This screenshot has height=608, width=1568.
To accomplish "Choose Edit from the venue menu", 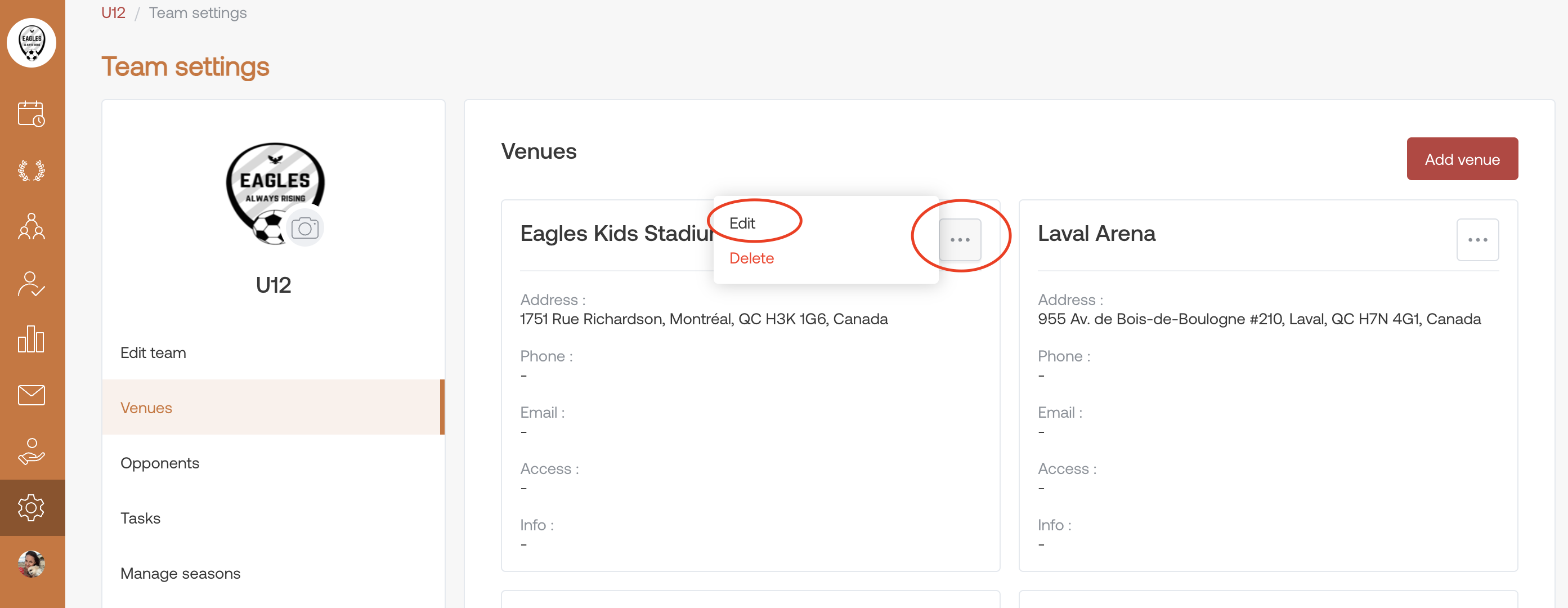I will tap(742, 223).
